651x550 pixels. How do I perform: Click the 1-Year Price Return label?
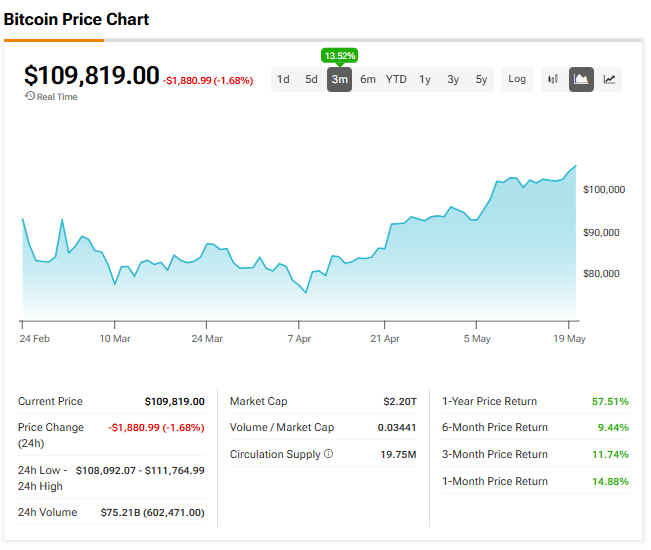click(489, 401)
